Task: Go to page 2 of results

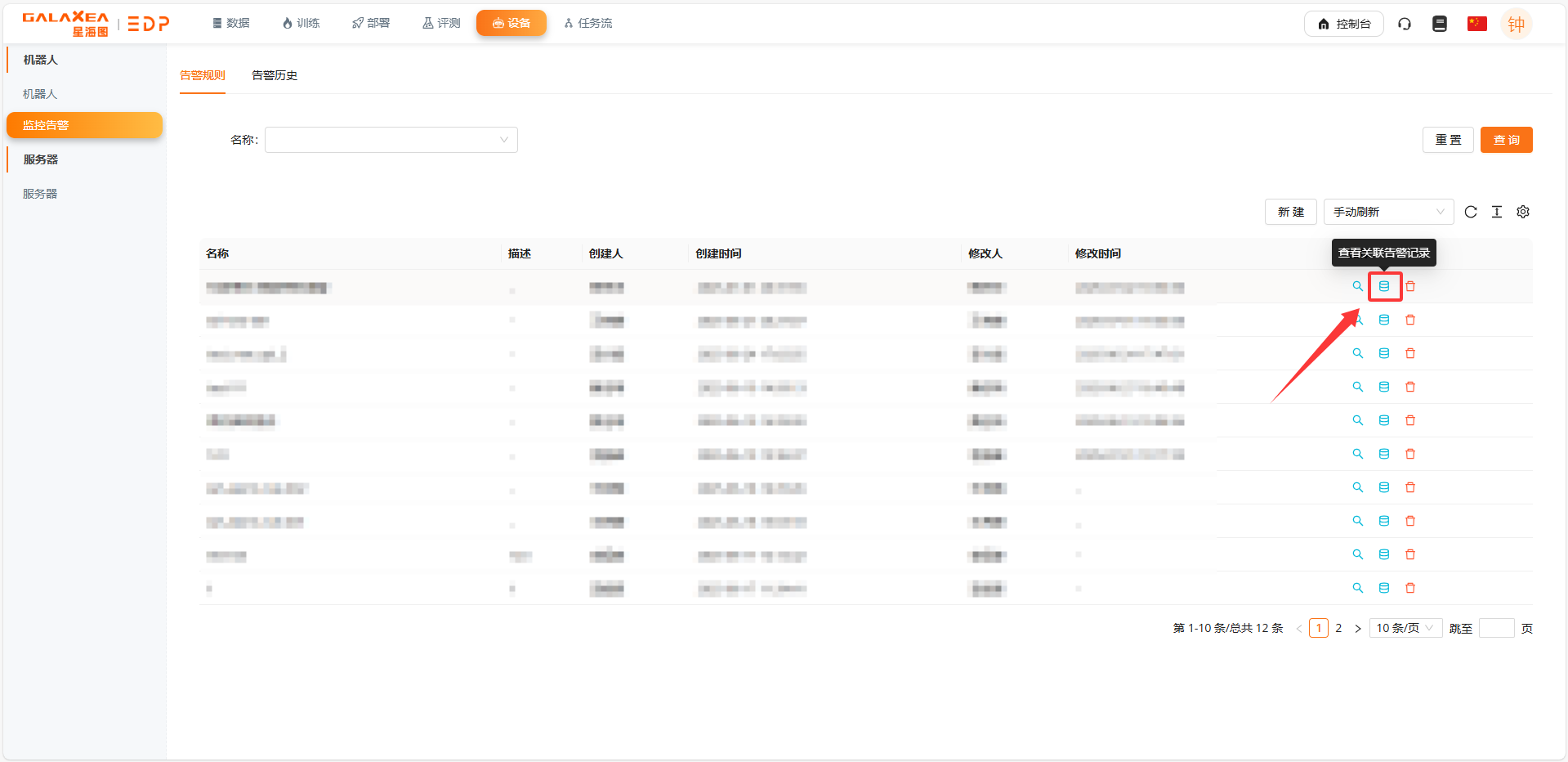Action: tap(1338, 628)
